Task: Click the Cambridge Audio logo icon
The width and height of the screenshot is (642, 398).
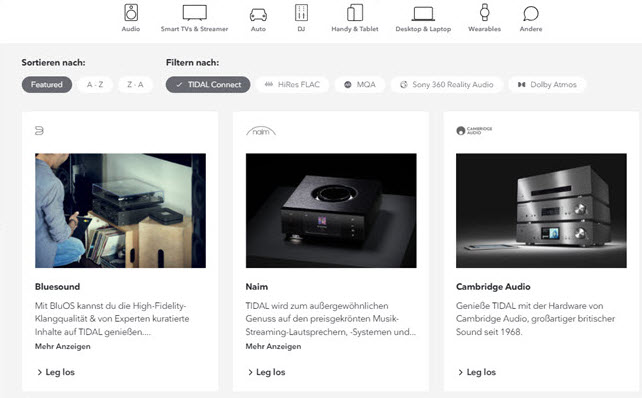Action: point(474,130)
